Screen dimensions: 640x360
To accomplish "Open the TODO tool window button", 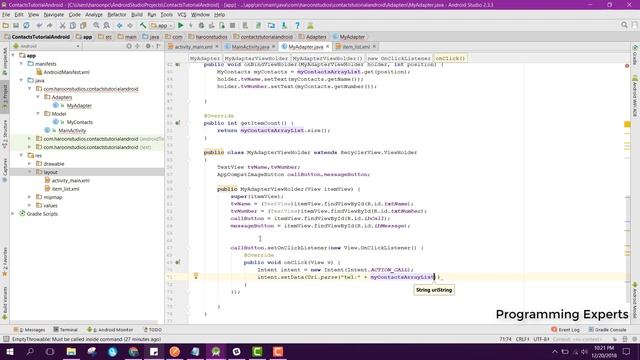I will [x=153, y=329].
